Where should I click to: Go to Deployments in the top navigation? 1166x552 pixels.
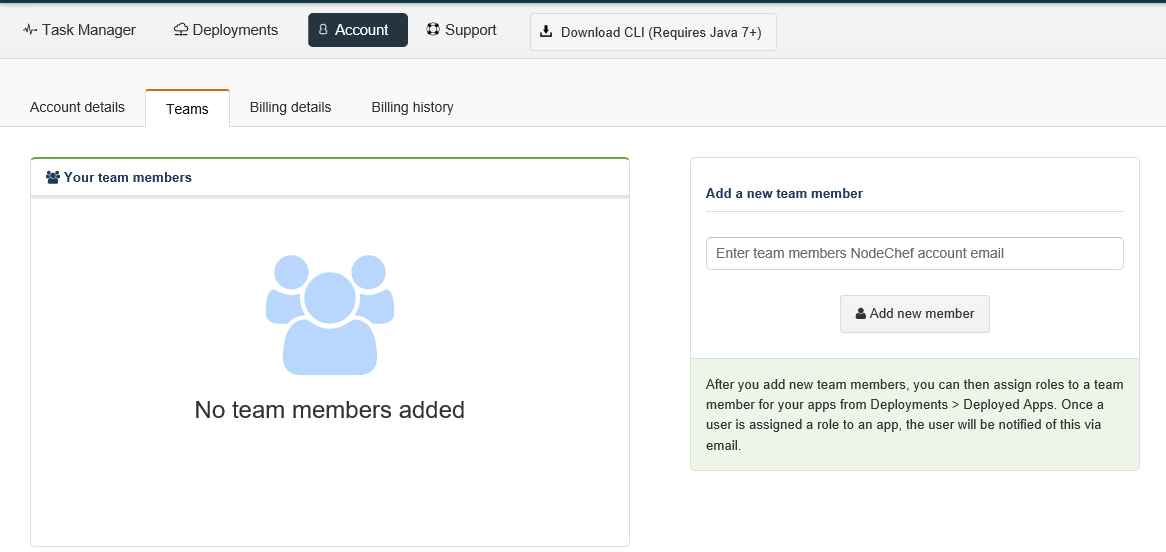pyautogui.click(x=226, y=30)
